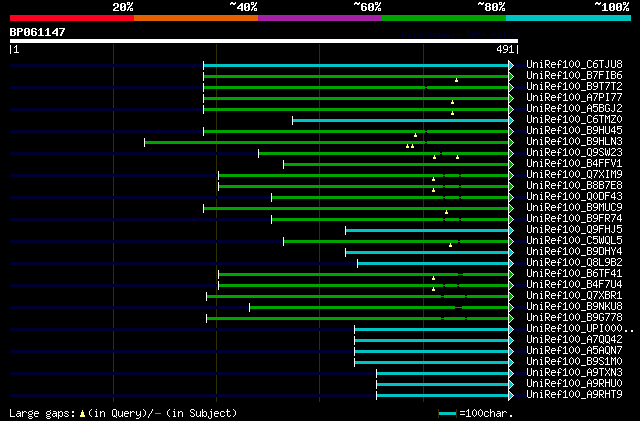Select the UniRef100_Q8L9B2 label
Image resolution: width=640 pixels, height=421 pixels.
[574, 263]
